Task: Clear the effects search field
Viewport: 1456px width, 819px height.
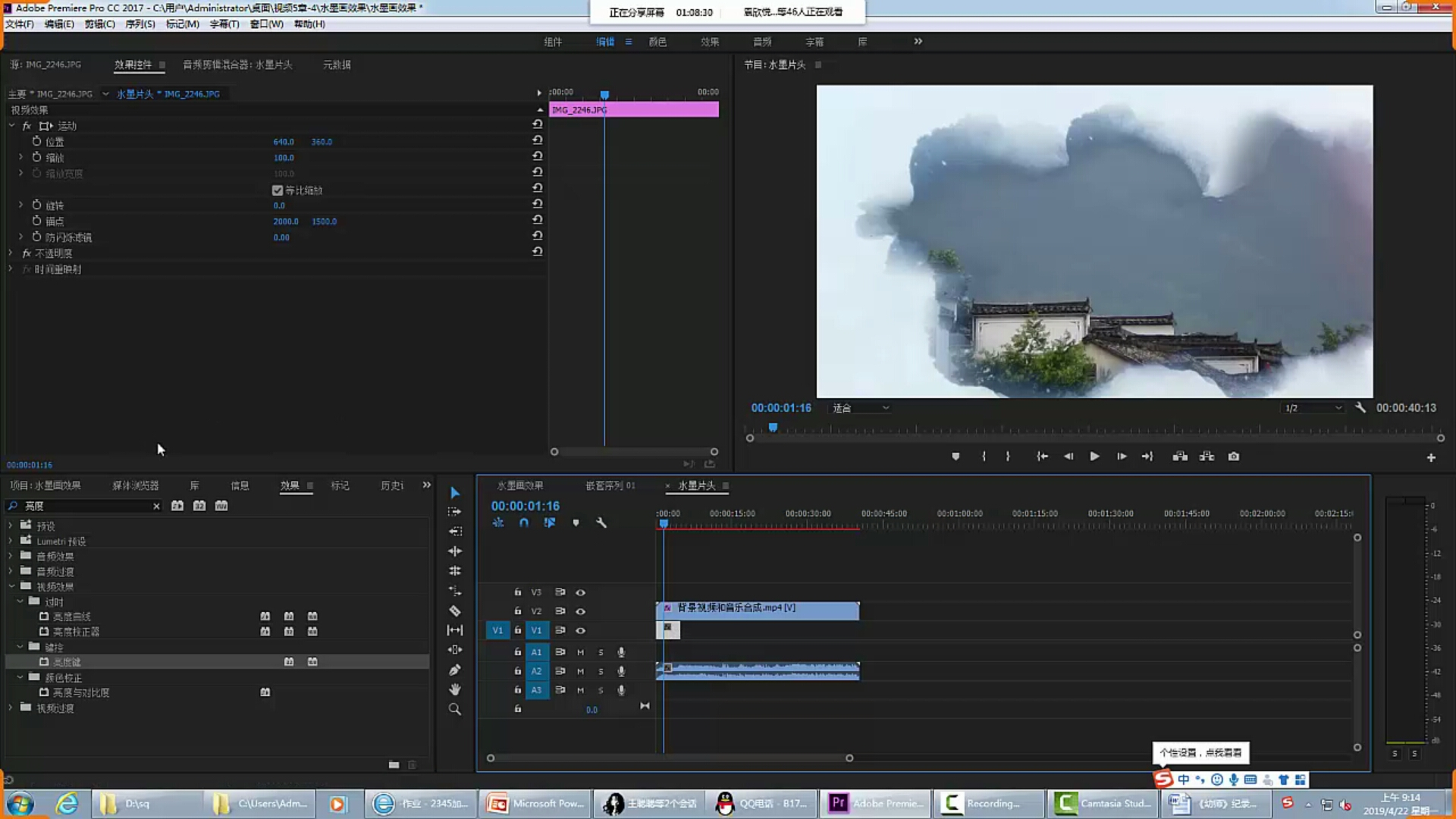Action: (x=156, y=506)
